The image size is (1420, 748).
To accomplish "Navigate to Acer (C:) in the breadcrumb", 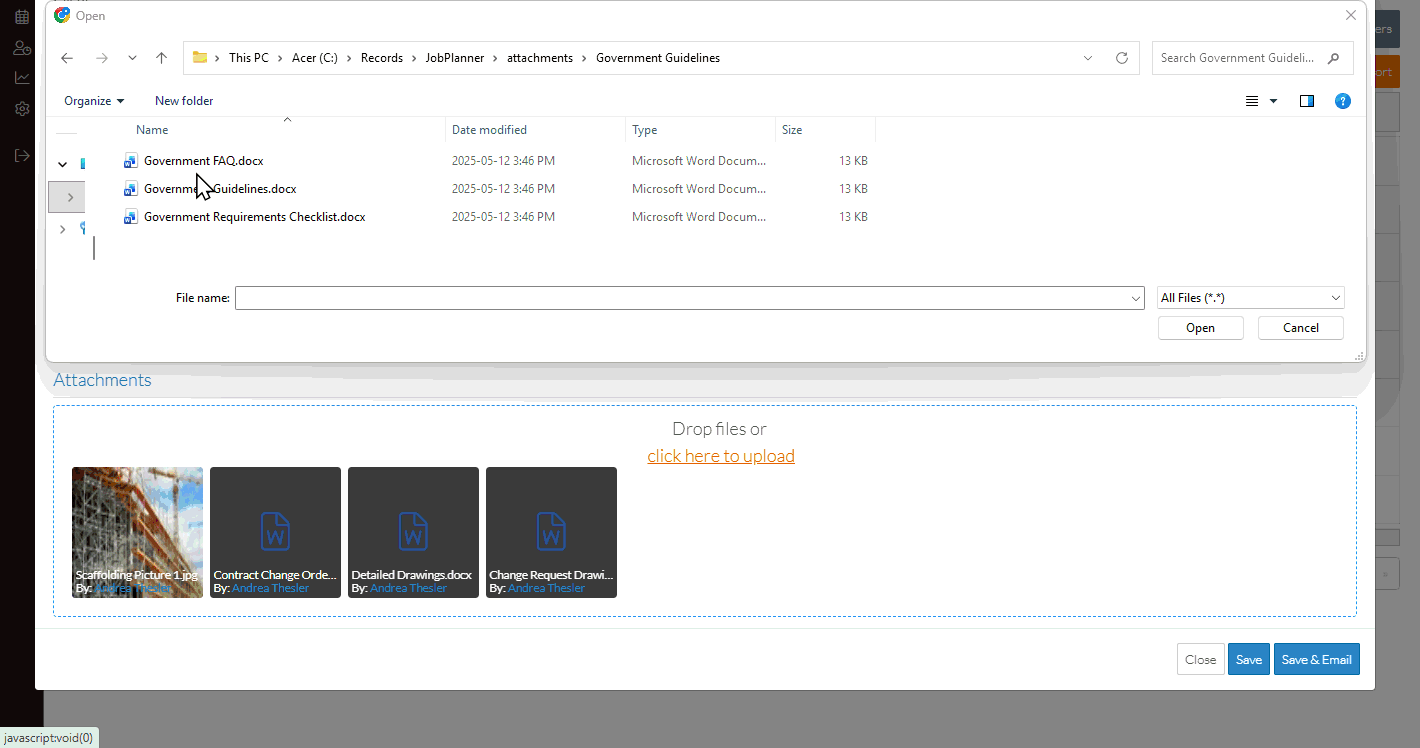I will 315,58.
